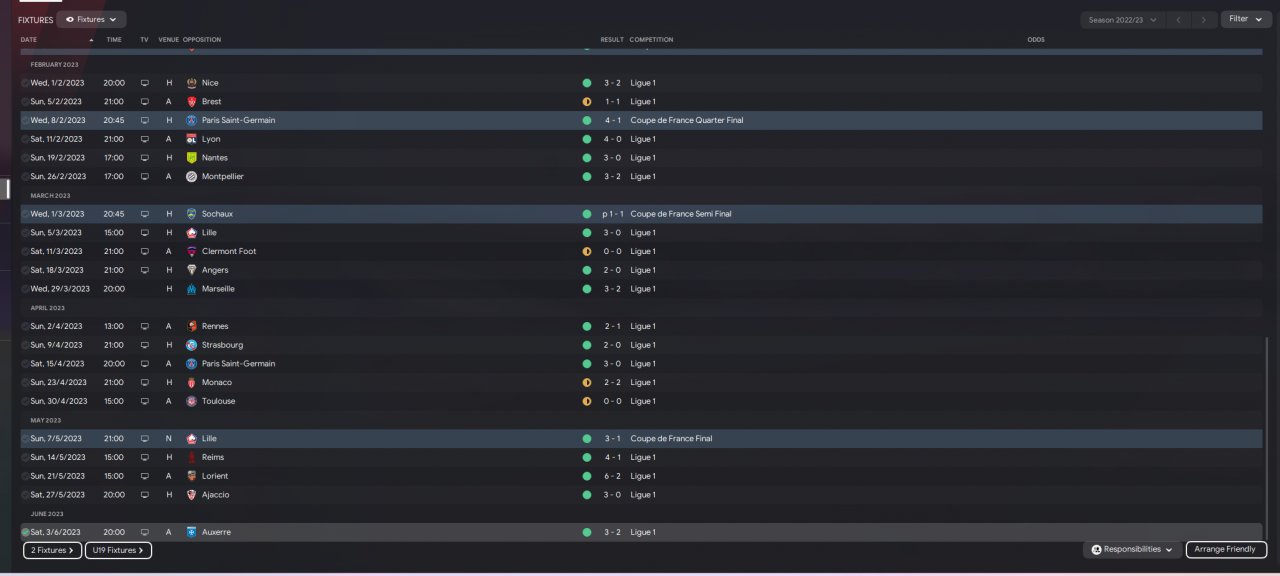Click the Strasbourg club badge
The width and height of the screenshot is (1280, 576).
191,345
